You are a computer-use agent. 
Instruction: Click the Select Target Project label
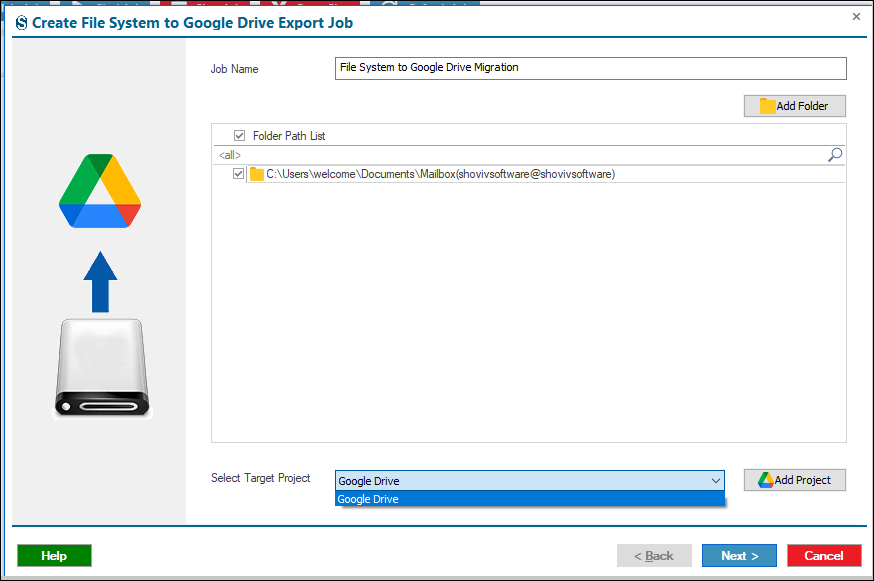coord(260,478)
